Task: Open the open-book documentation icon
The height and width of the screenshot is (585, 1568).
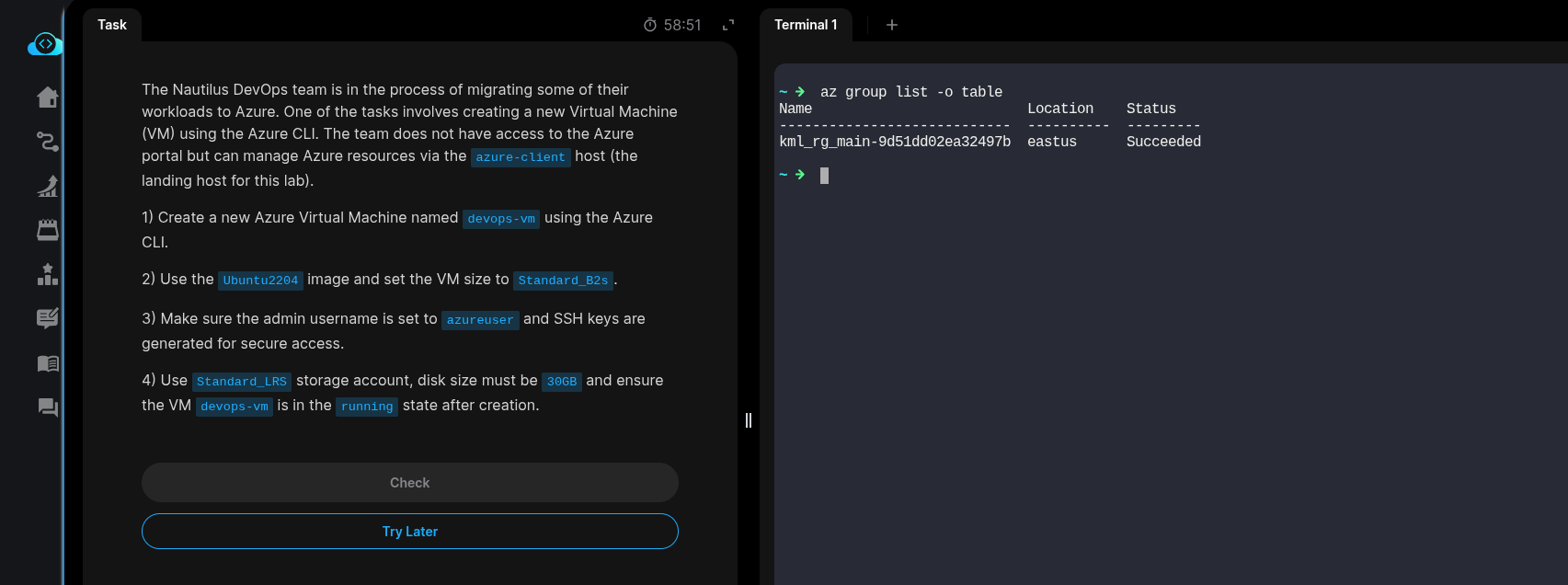Action: click(48, 363)
